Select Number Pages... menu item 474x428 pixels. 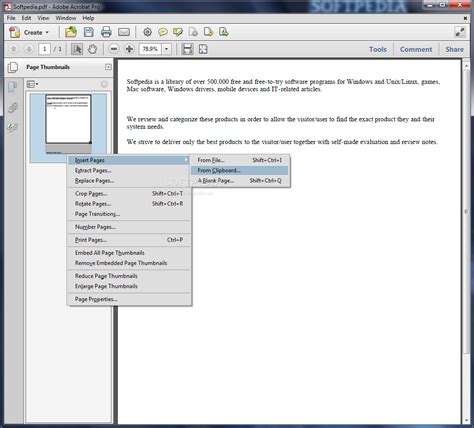point(129,227)
